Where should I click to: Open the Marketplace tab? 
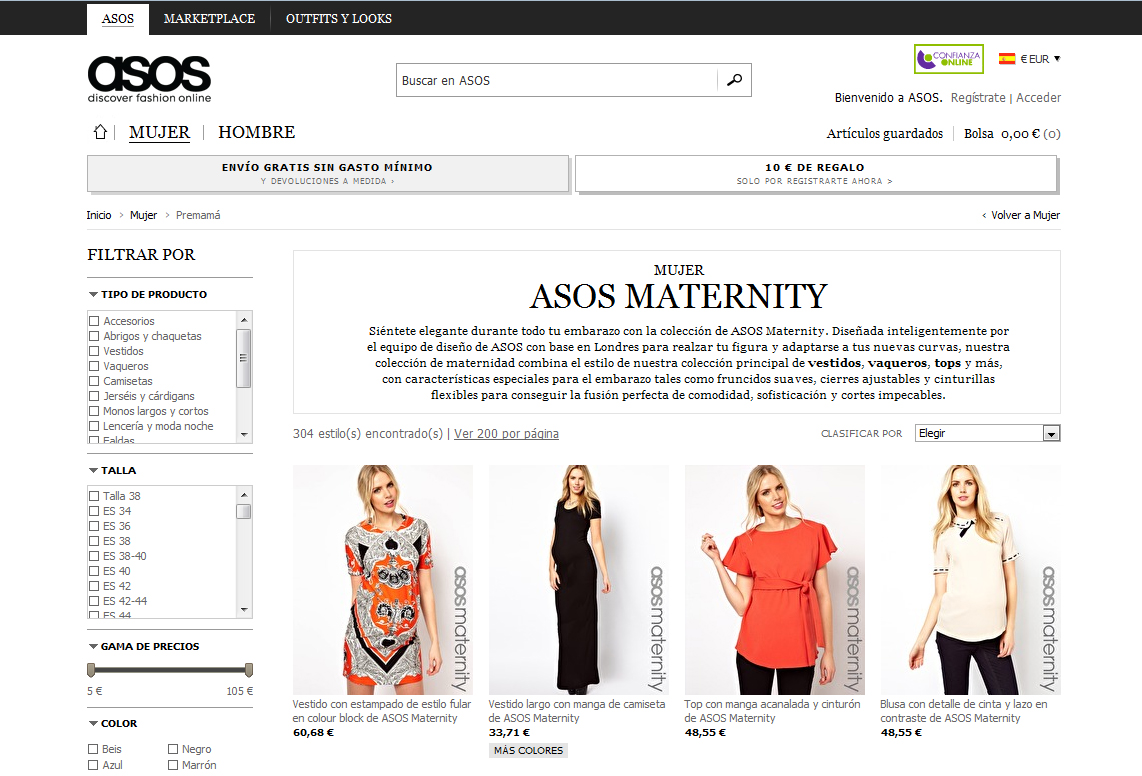(x=209, y=18)
